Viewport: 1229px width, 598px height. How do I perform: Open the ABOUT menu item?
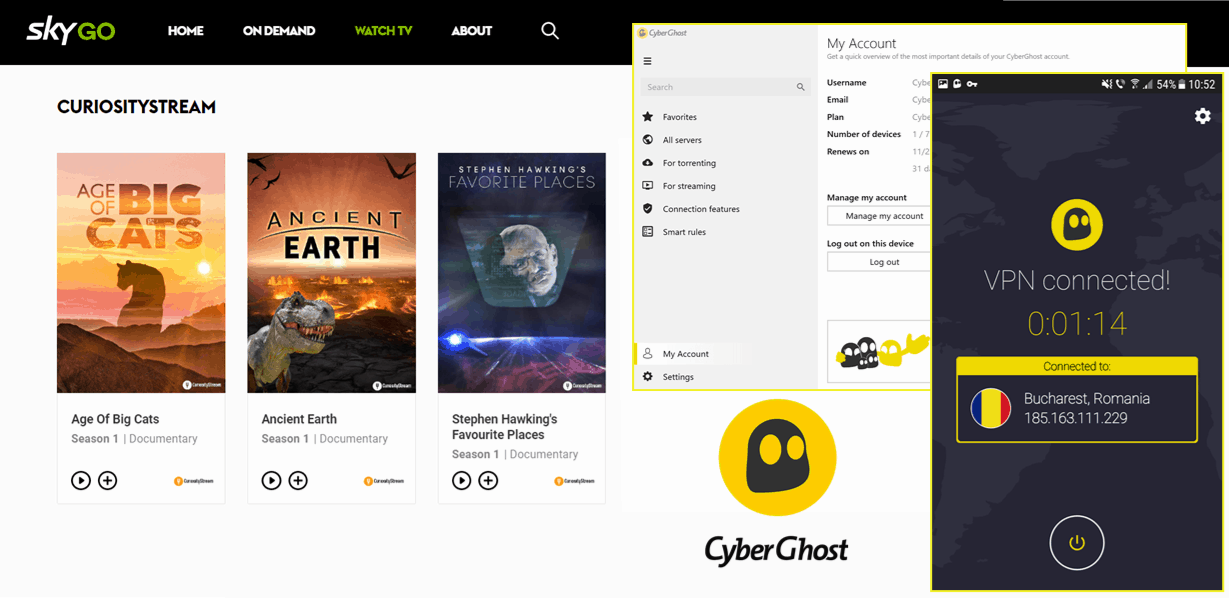(471, 31)
